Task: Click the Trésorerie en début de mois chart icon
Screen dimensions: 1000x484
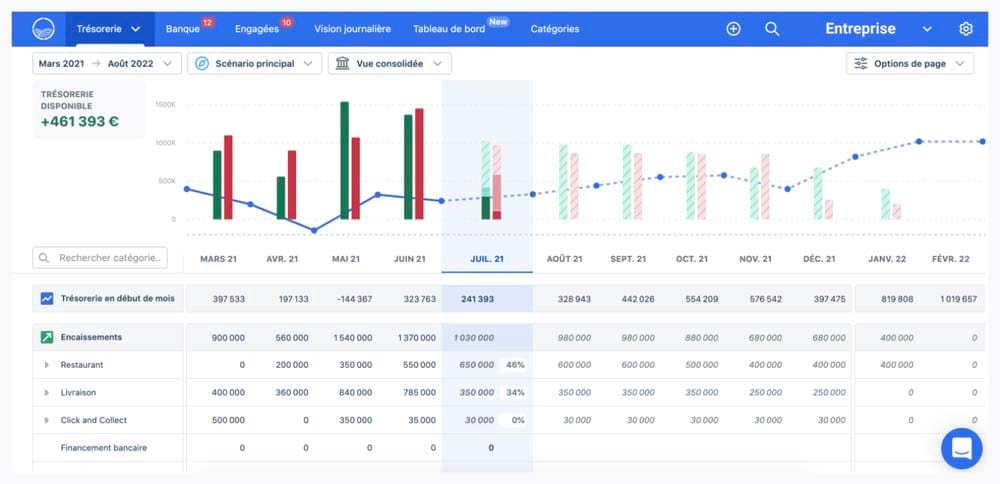Action: (47, 298)
